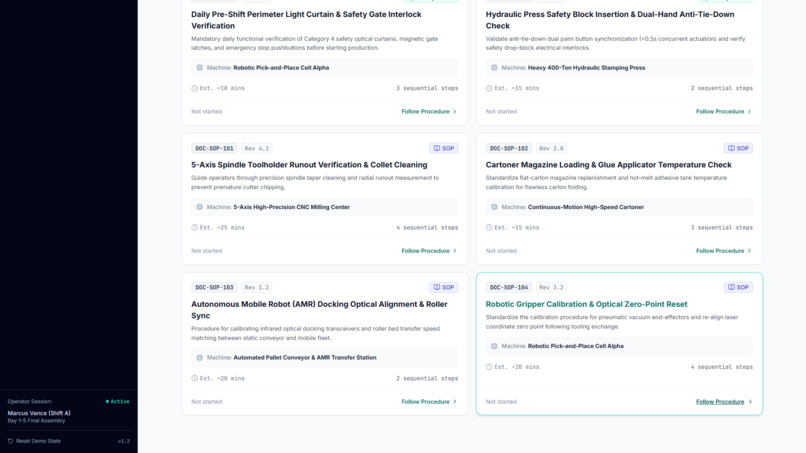Click machine name 5-Axis High-Precision CNC Milling Center

click(291, 207)
